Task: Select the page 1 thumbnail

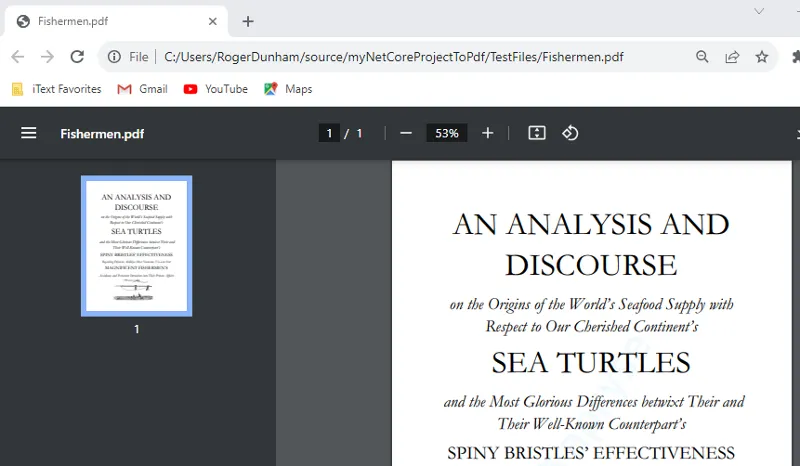Action: [137, 246]
